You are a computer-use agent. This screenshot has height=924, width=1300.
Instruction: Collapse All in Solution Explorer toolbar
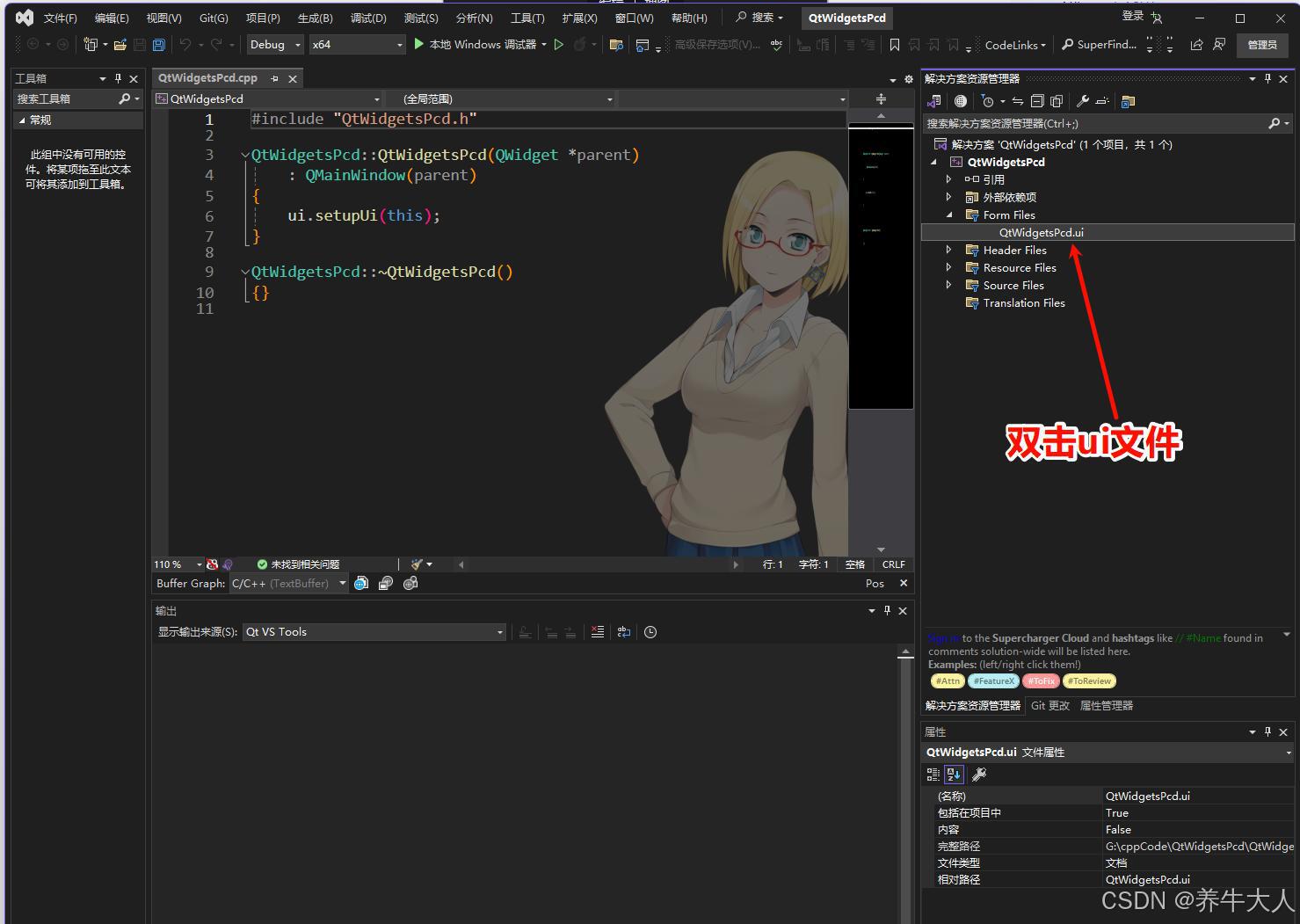point(1037,101)
